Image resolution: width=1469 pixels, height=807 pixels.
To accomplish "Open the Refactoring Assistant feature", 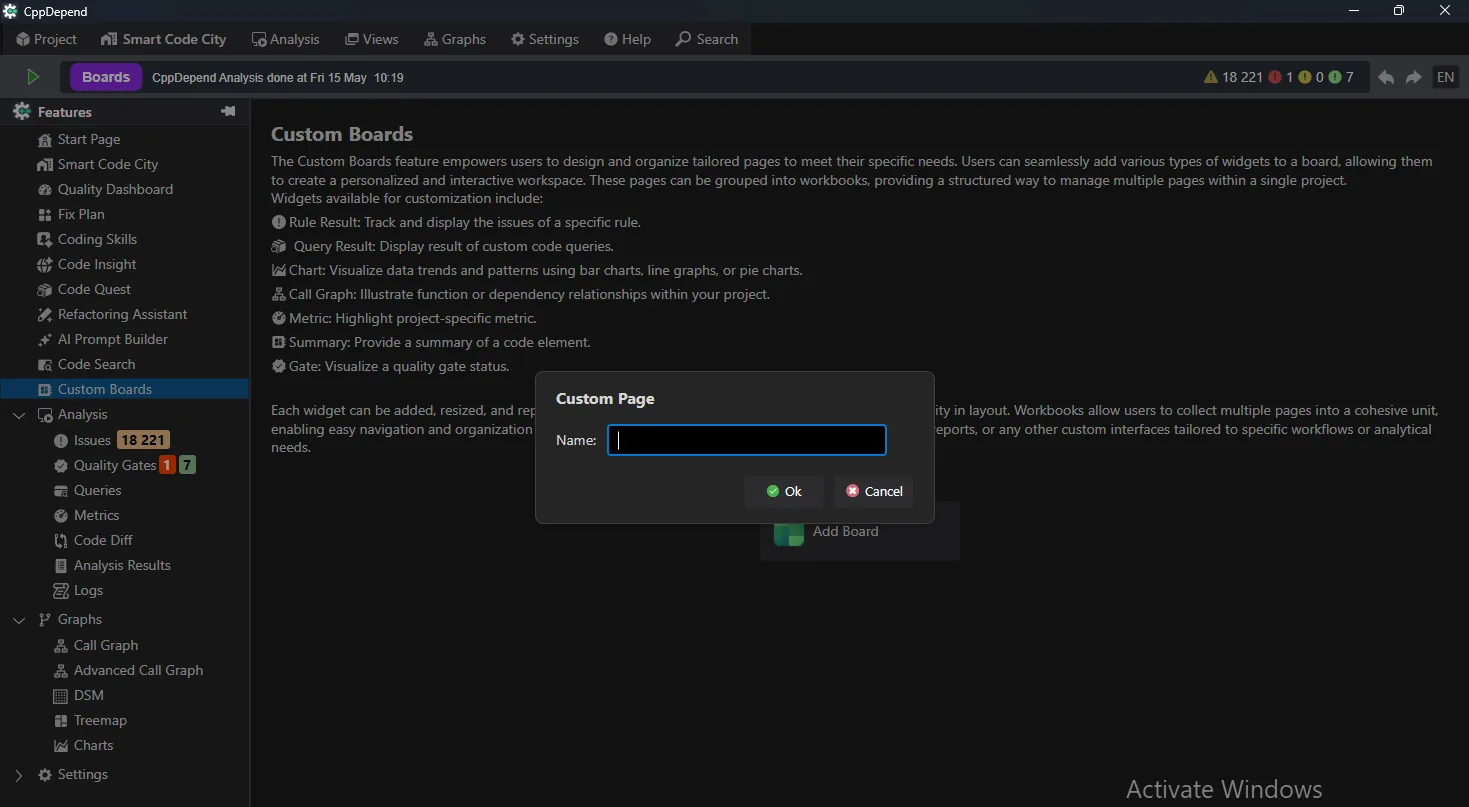I will coord(112,314).
